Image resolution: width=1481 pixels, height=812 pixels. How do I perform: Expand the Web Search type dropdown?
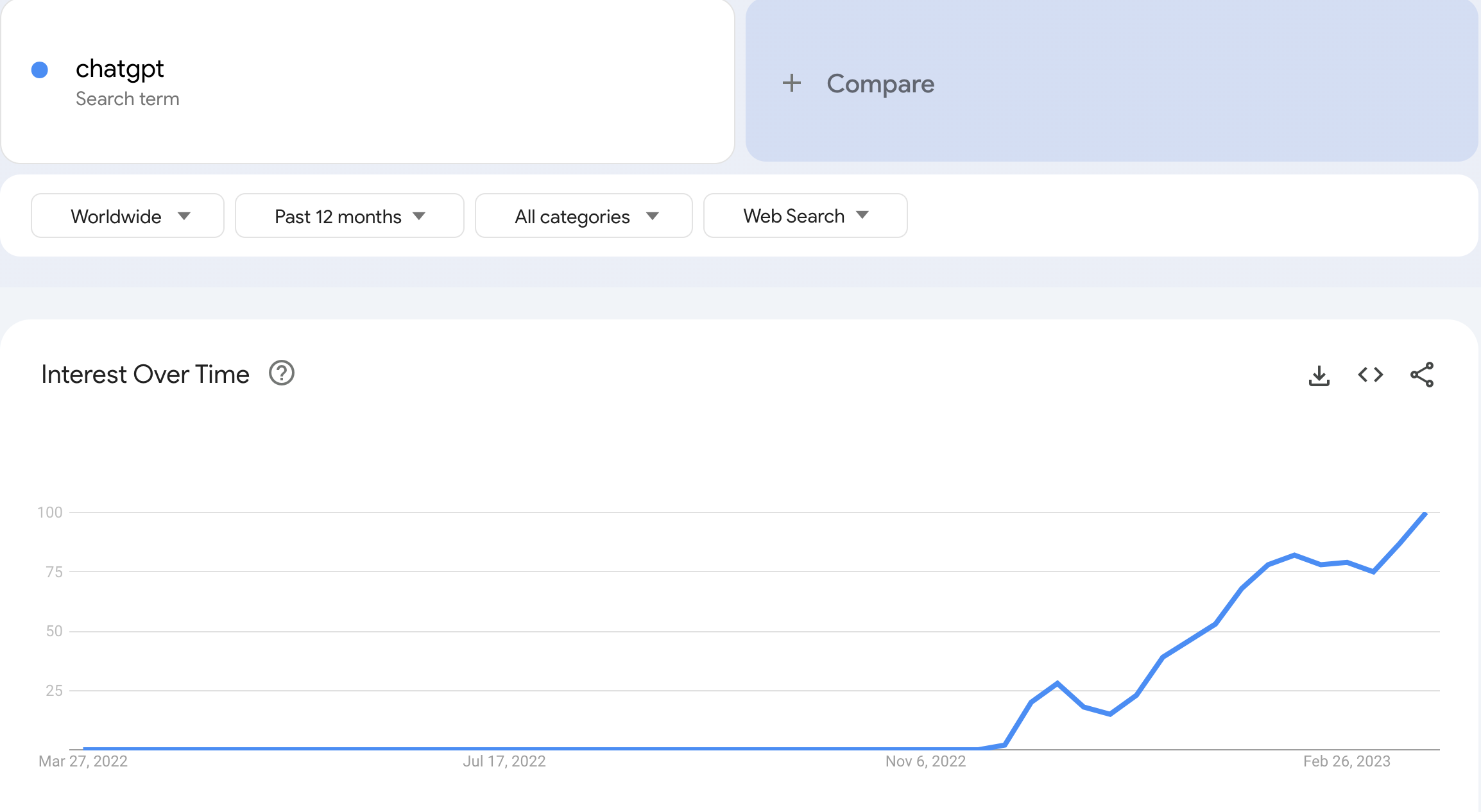point(805,216)
